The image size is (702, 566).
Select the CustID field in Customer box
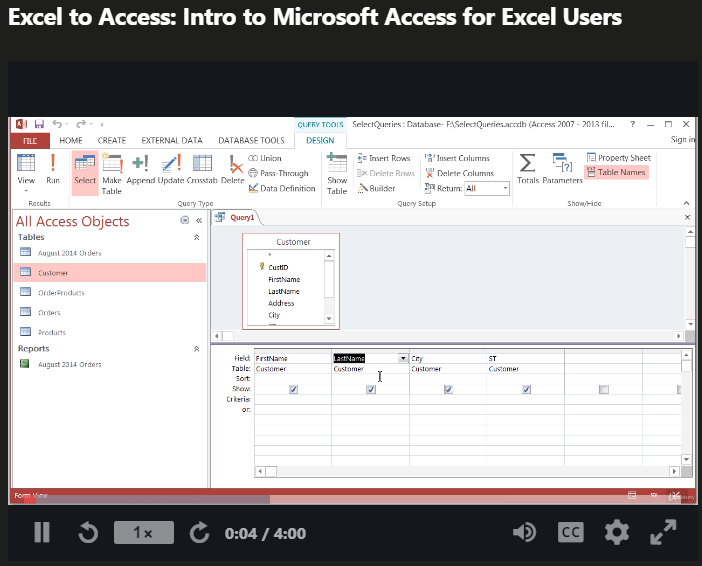[278, 267]
